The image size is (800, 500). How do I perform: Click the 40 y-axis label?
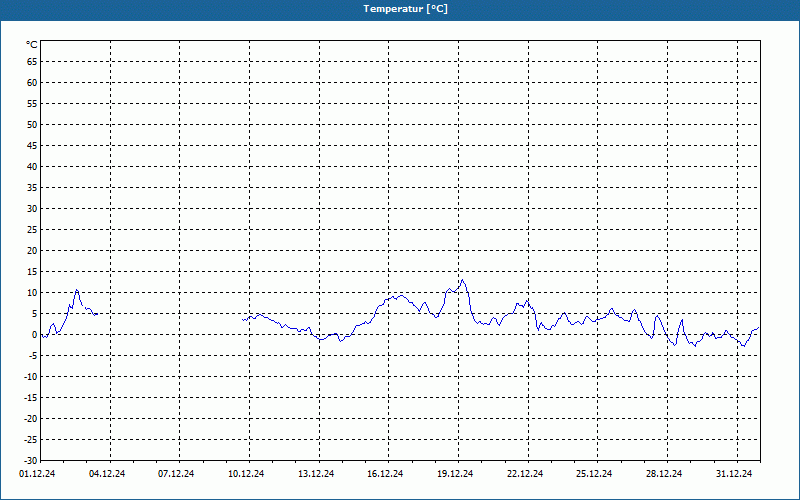32,167
